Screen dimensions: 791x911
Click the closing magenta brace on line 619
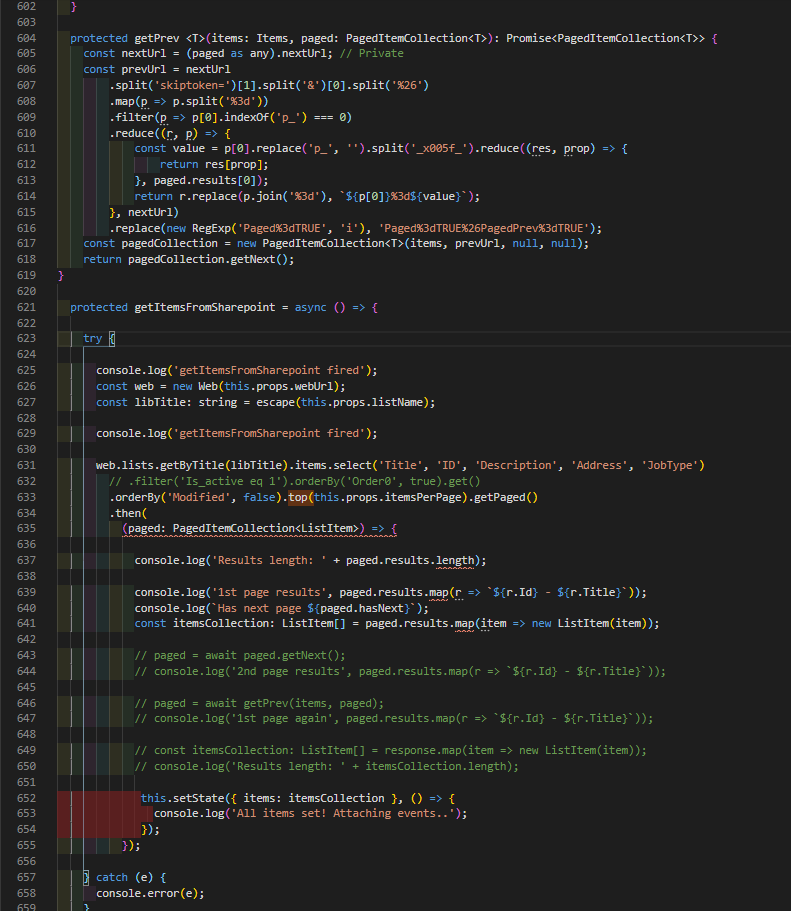click(x=60, y=275)
